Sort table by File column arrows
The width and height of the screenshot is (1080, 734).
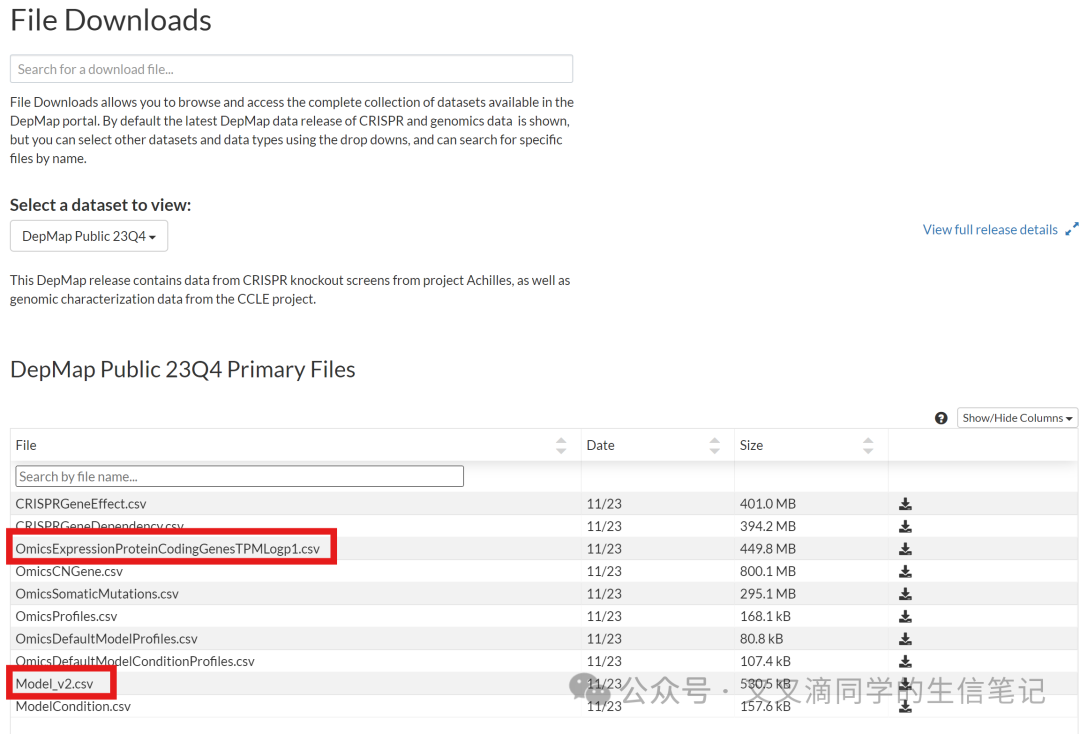(x=561, y=445)
